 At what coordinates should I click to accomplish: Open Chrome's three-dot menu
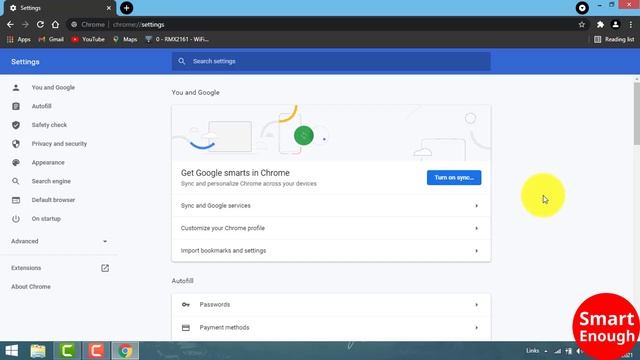pyautogui.click(x=631, y=24)
